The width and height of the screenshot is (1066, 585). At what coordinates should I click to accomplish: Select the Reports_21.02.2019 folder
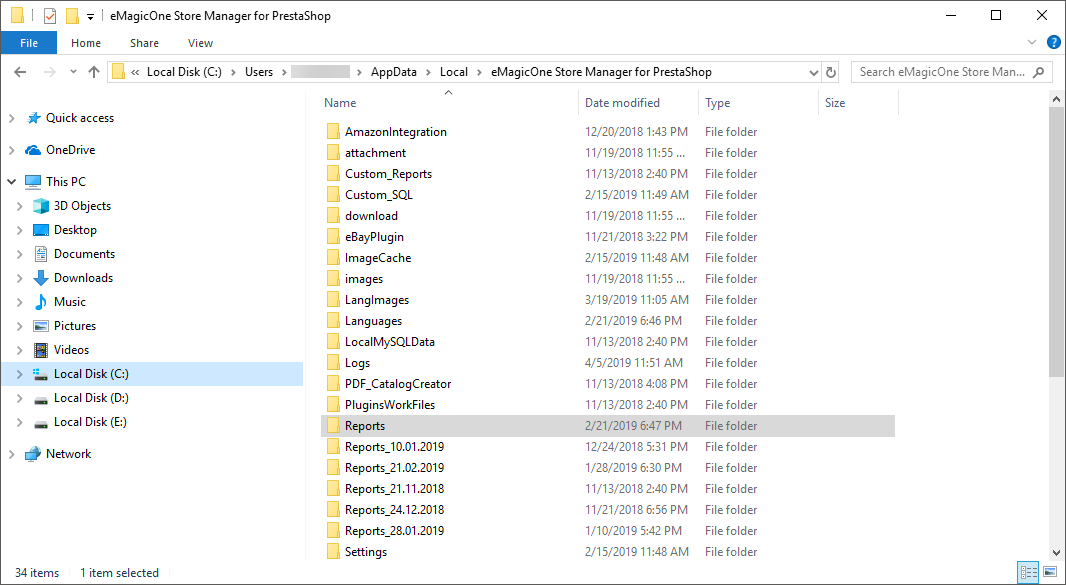click(x=394, y=468)
